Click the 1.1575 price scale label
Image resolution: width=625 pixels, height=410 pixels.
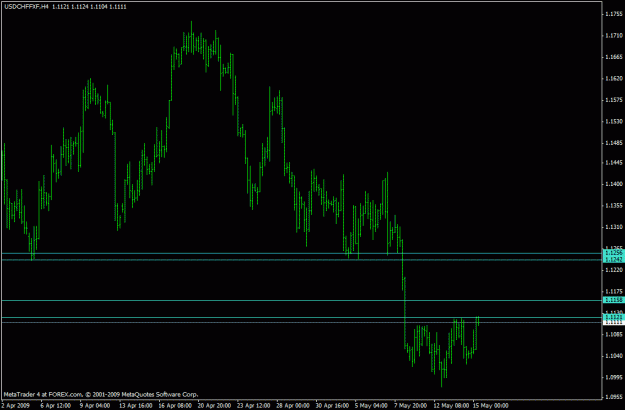[614, 100]
